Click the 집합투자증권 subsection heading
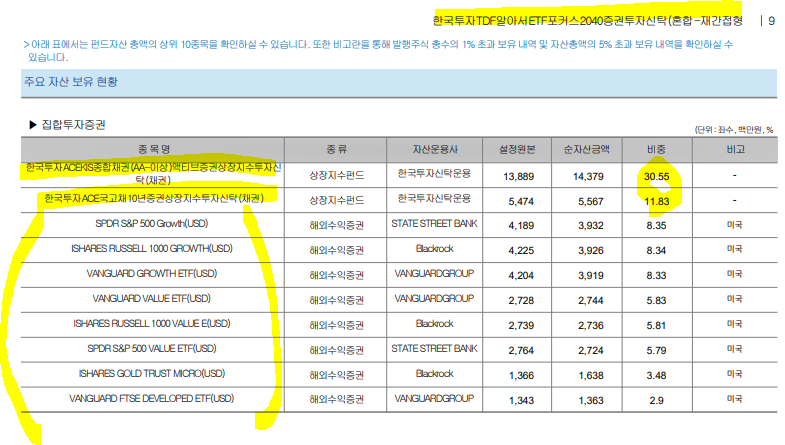This screenshot has width=785, height=445. (x=73, y=125)
